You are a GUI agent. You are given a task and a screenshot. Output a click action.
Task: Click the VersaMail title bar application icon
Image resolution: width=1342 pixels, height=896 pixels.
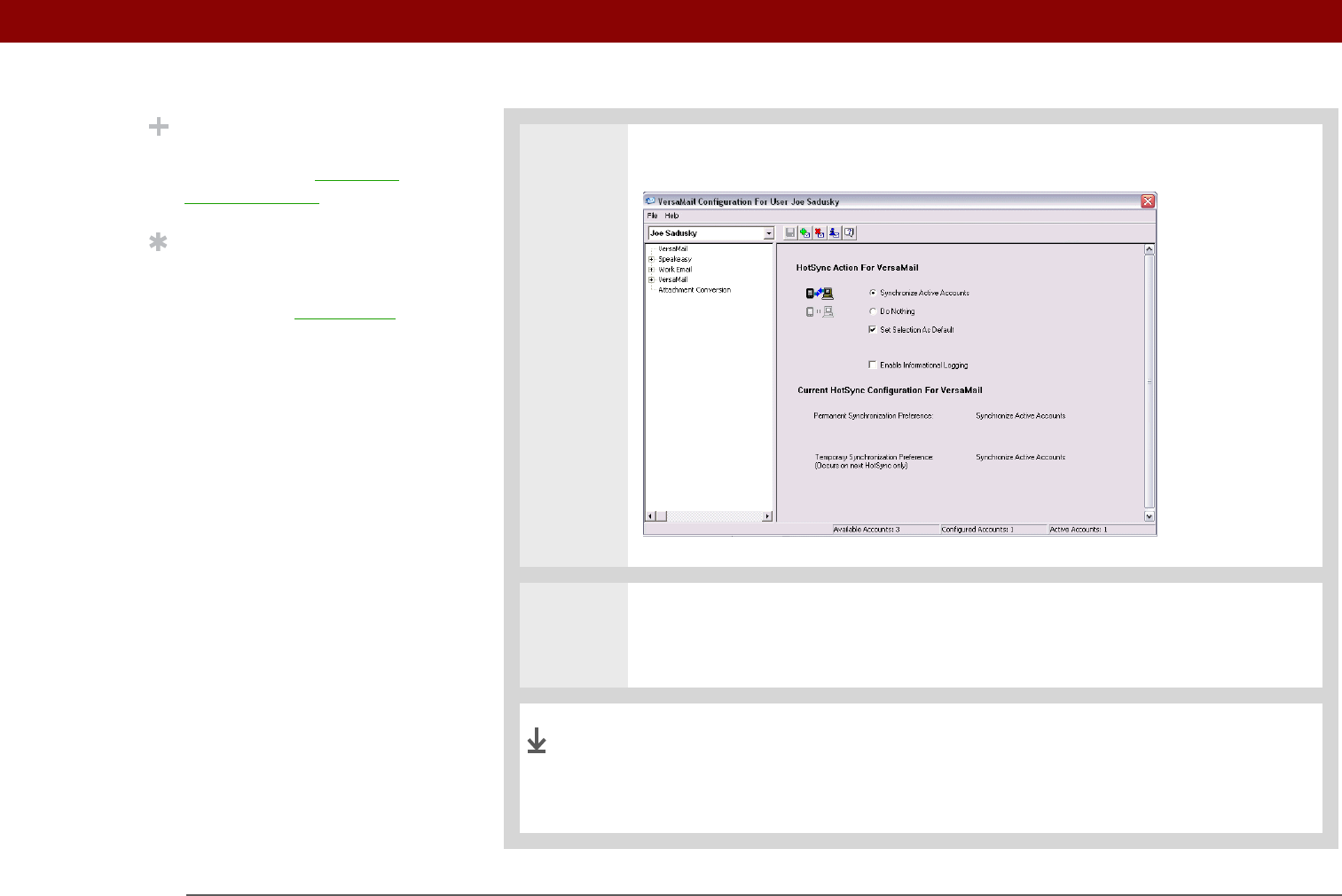650,201
